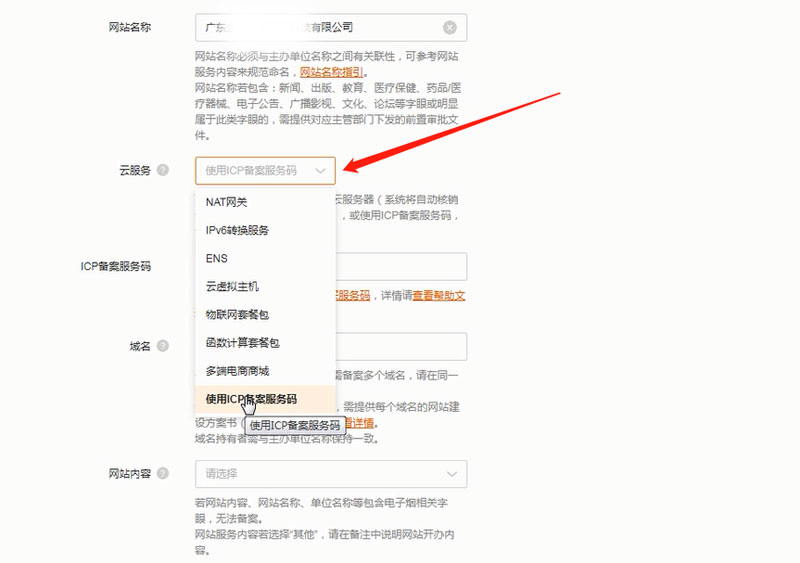The height and width of the screenshot is (563, 800).
Task: Focus the ICP备案服务码 input field
Action: click(400, 267)
